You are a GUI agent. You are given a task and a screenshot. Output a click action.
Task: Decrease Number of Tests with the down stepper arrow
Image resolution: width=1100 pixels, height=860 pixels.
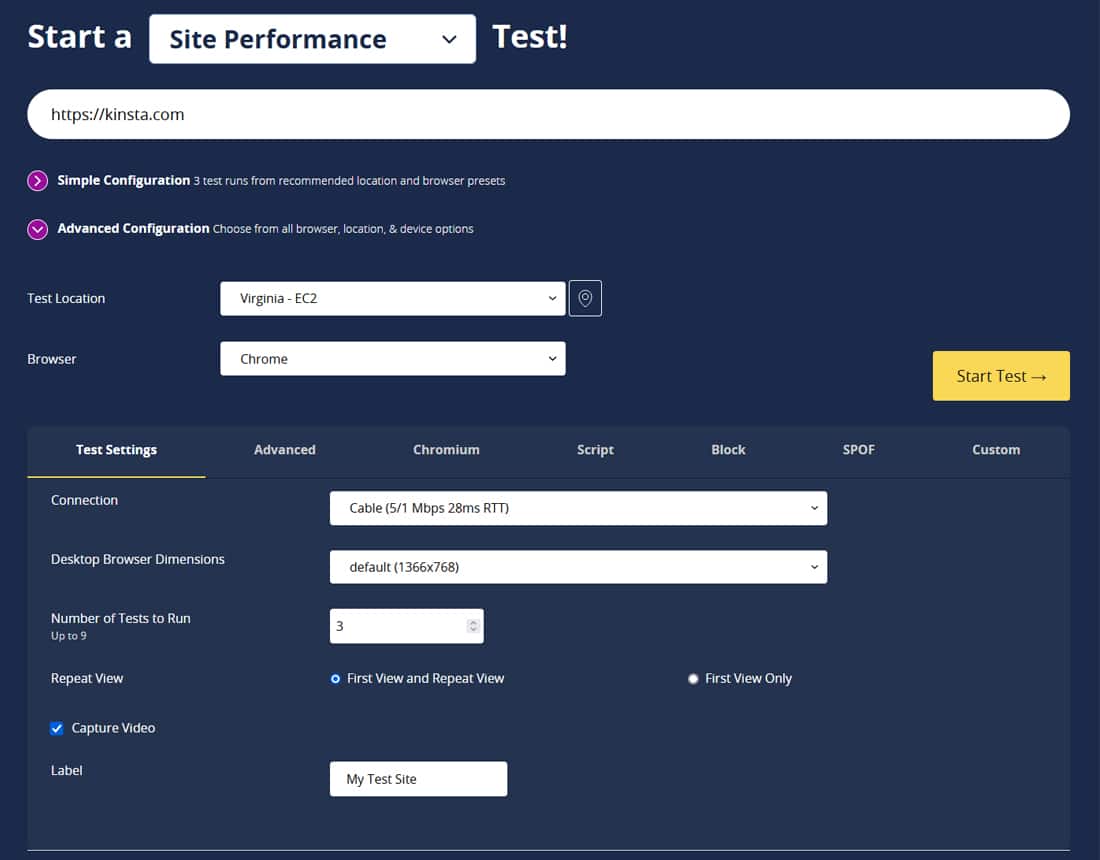point(472,630)
